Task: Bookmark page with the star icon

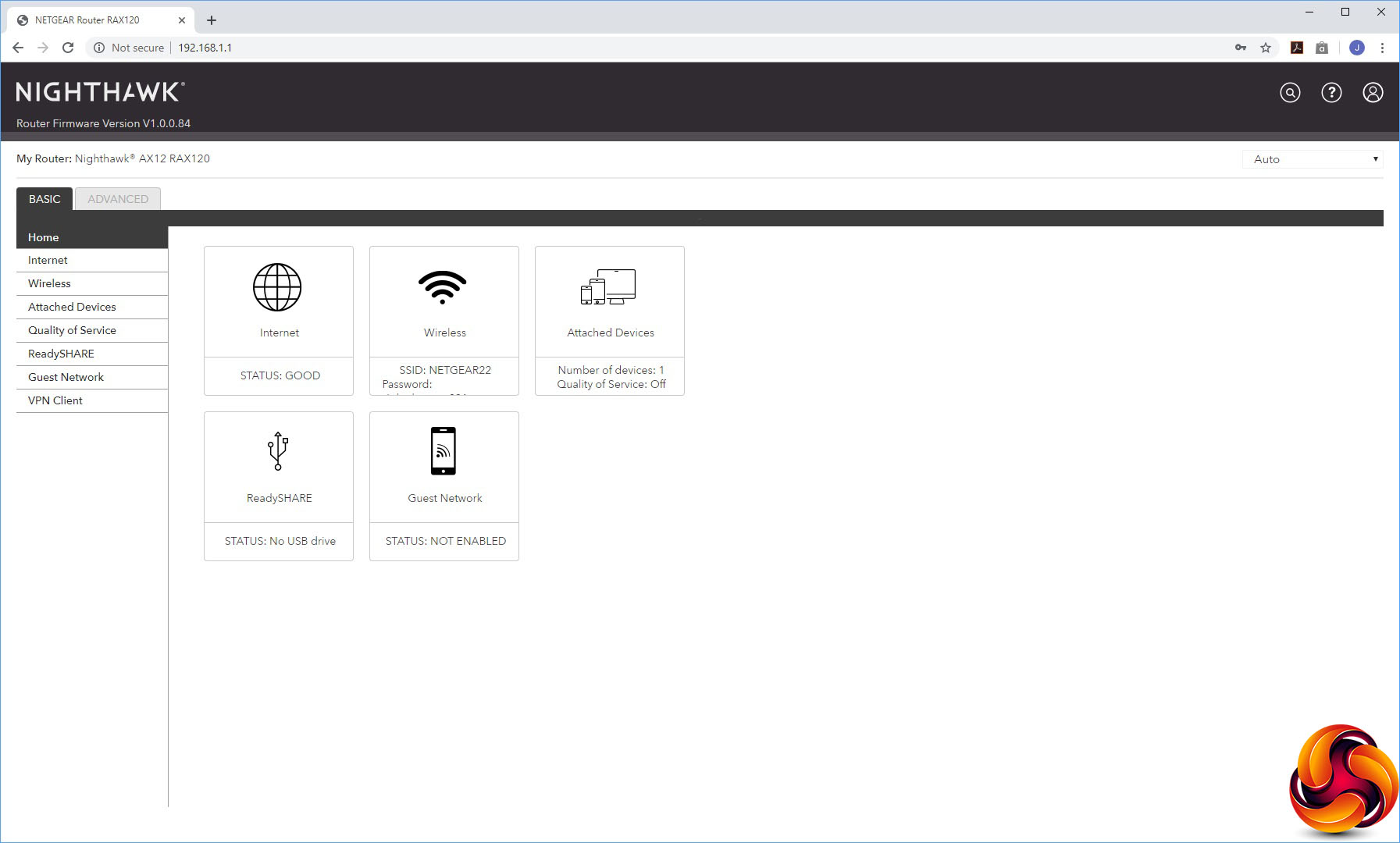Action: (x=1266, y=48)
